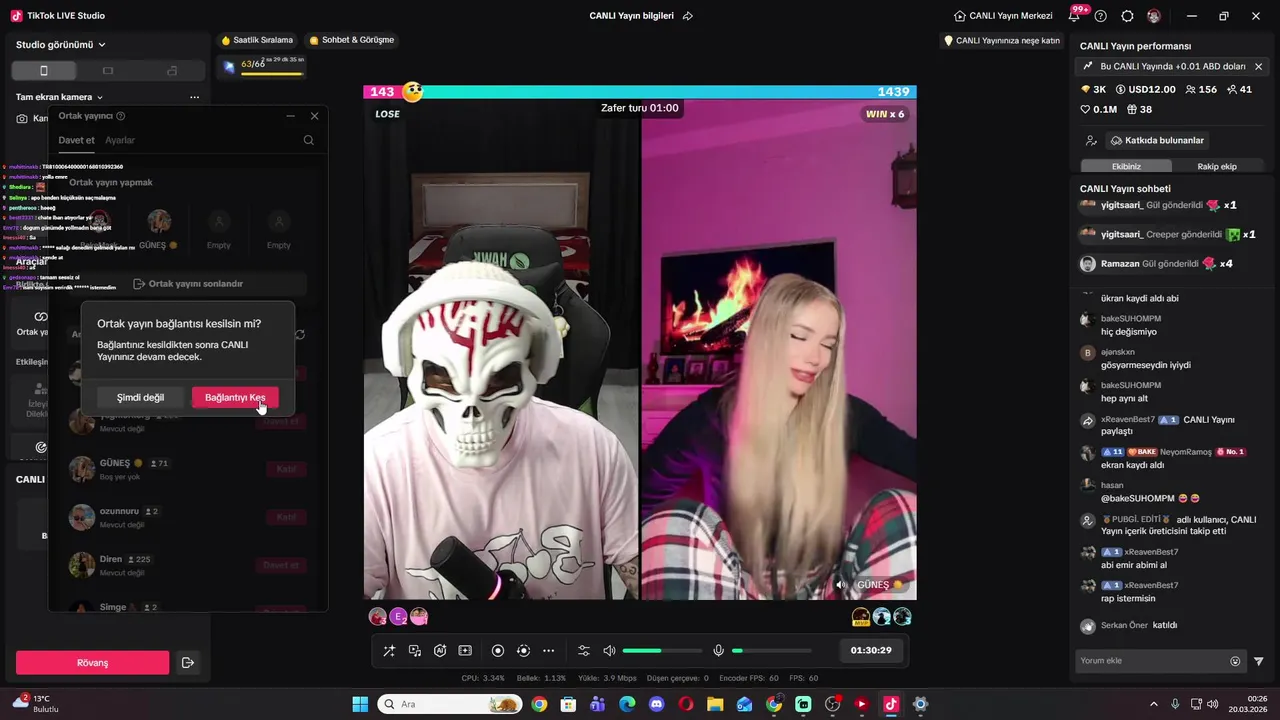
Task: Open OBS Studio from the taskbar
Action: [832, 704]
